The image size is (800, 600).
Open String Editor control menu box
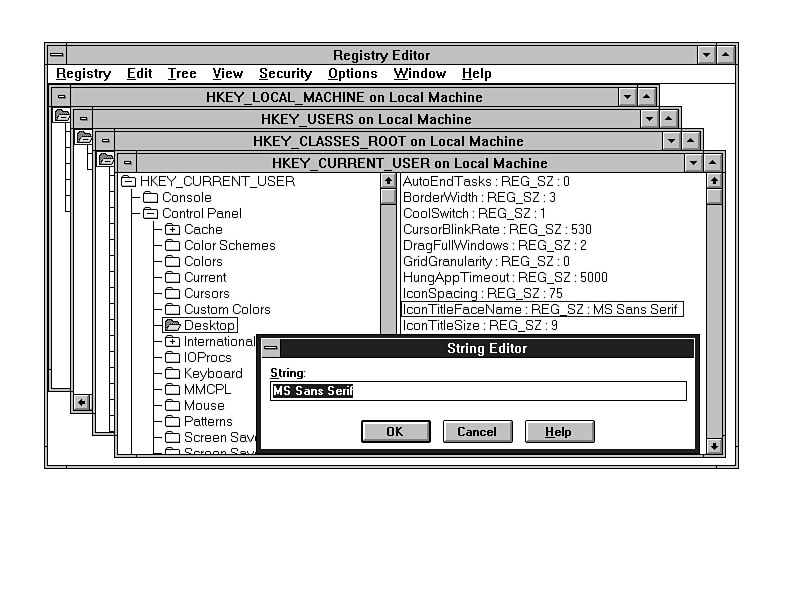[x=271, y=349]
